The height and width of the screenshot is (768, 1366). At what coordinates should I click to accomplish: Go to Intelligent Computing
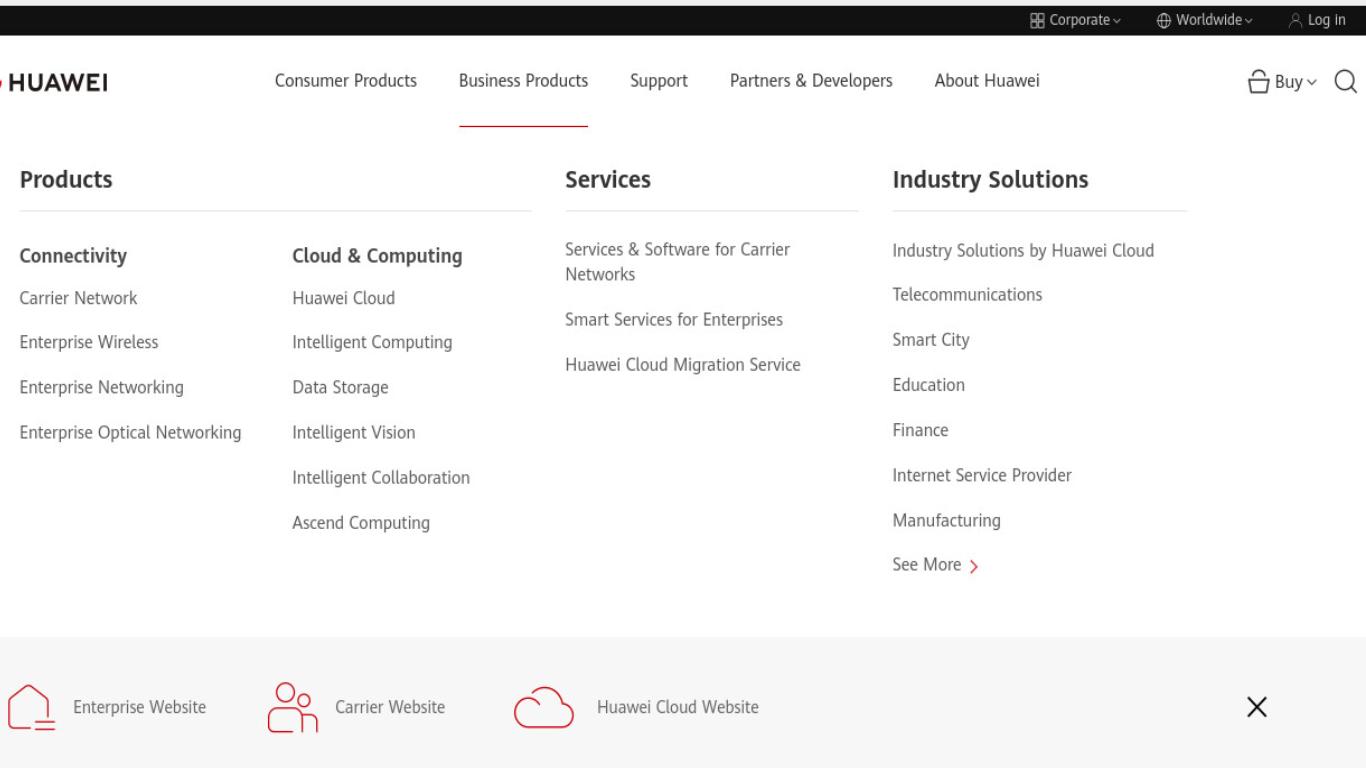372,342
